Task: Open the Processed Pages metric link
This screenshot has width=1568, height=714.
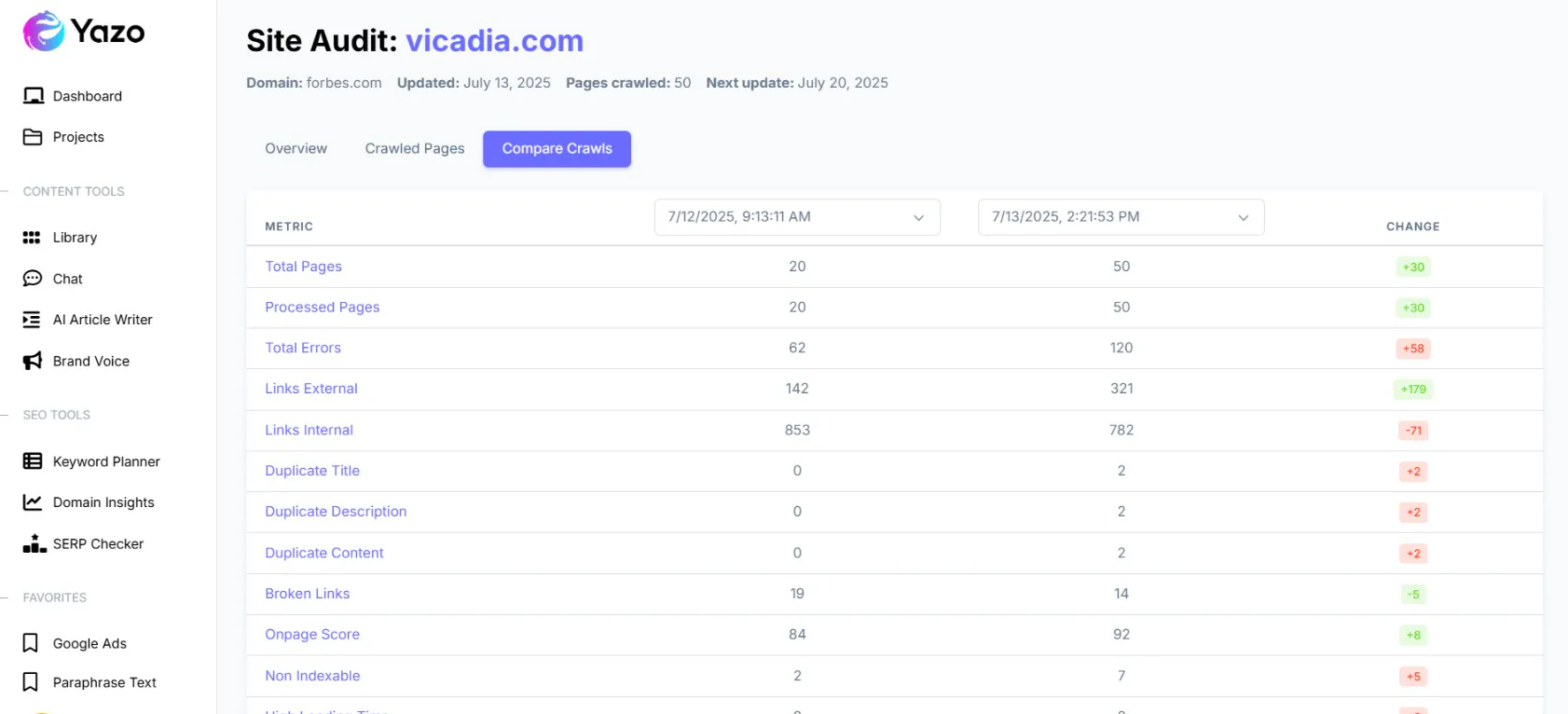Action: point(322,308)
